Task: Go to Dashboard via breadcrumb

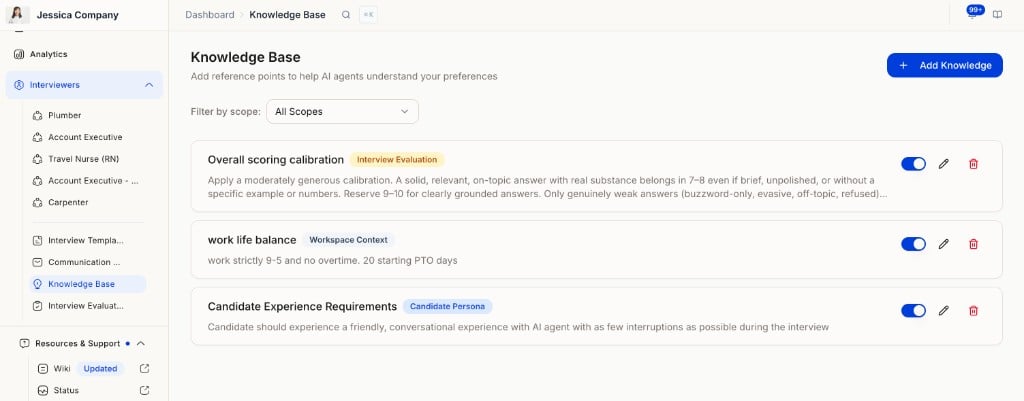Action: point(210,15)
